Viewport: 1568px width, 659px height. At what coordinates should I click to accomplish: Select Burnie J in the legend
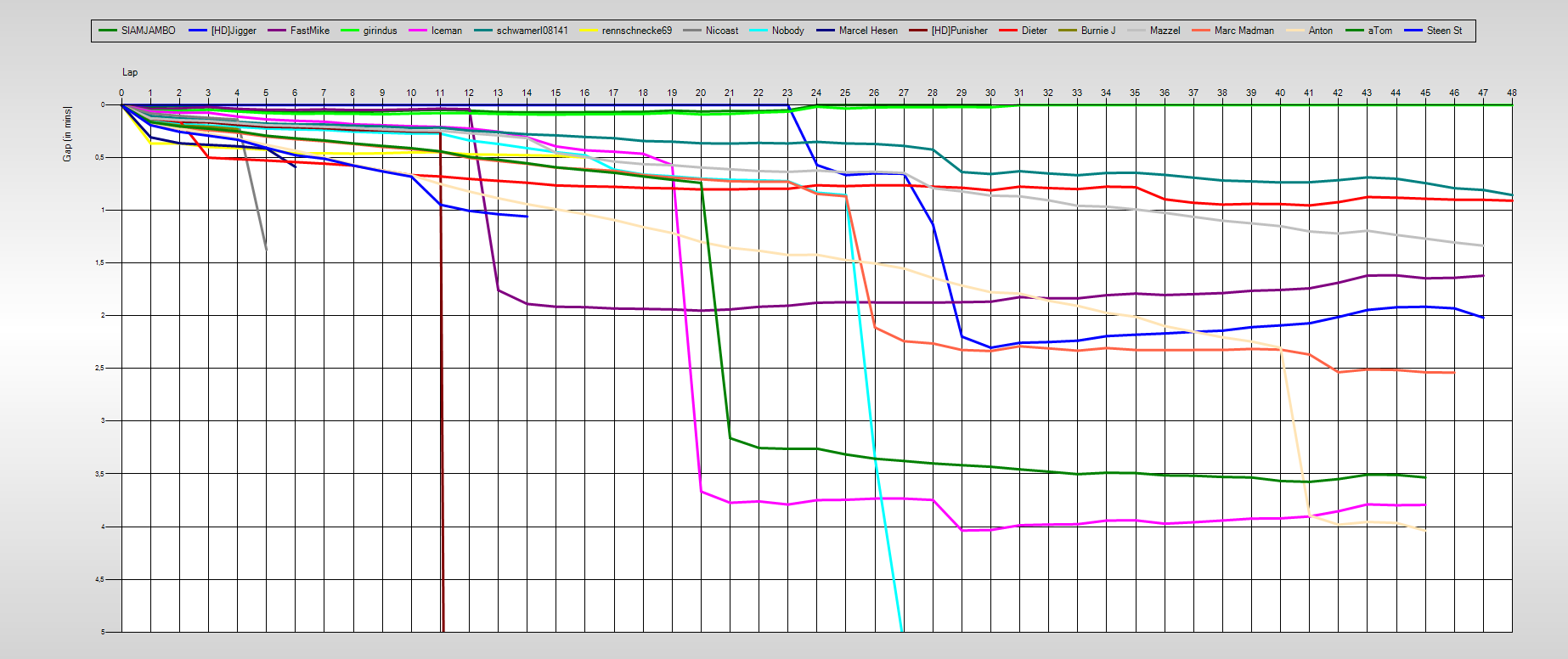[x=1097, y=31]
